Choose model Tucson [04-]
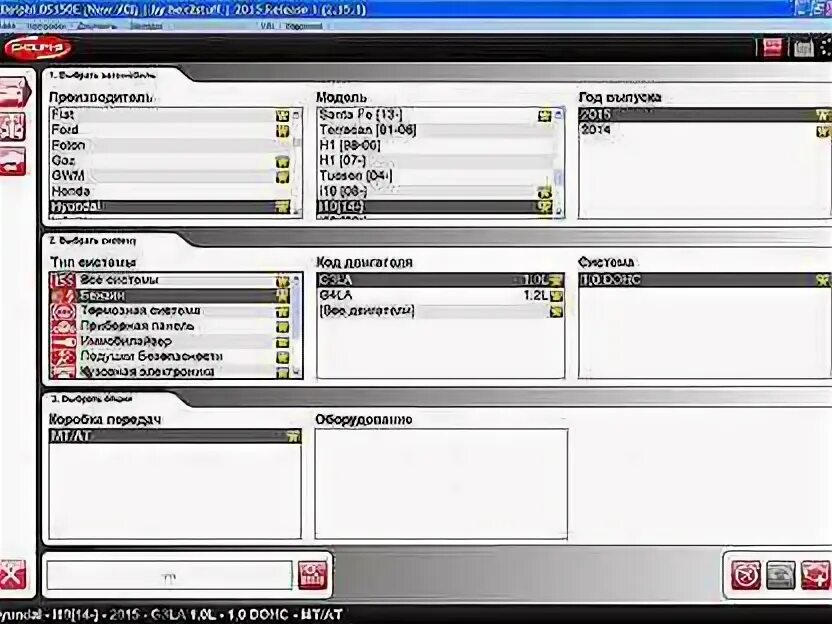832x624 pixels. 435,176
